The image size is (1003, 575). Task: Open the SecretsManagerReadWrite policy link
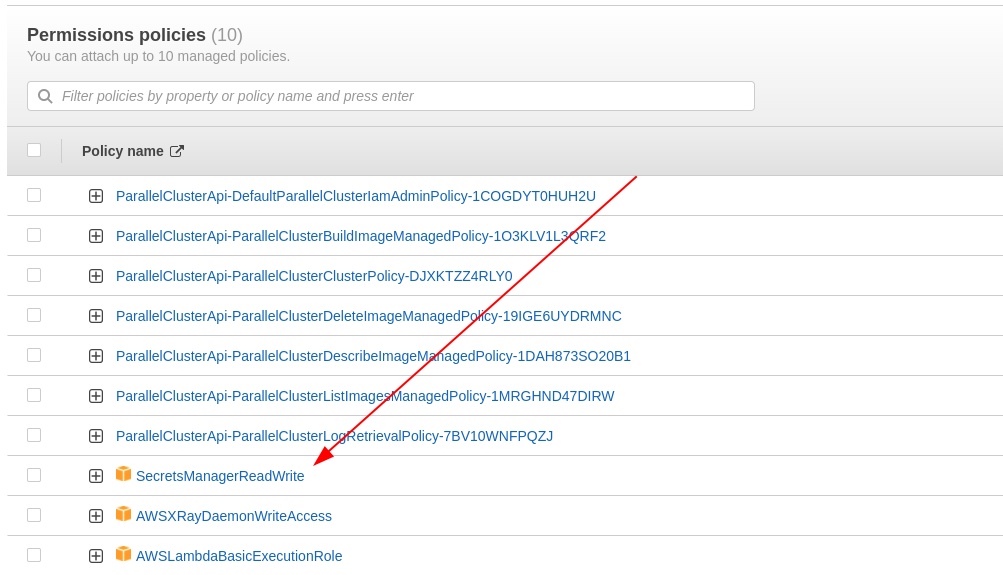coord(220,476)
